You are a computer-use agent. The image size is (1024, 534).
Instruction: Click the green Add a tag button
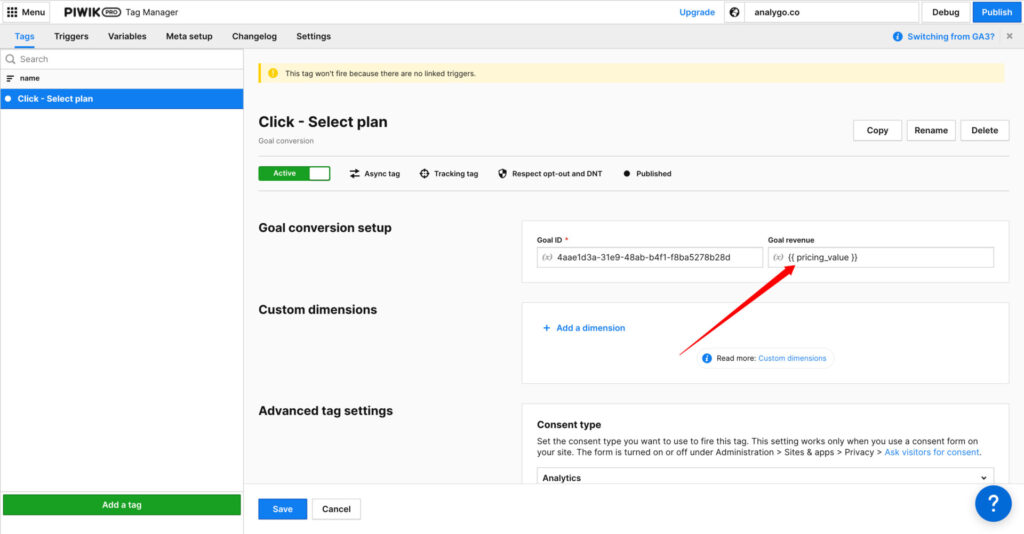tap(122, 505)
